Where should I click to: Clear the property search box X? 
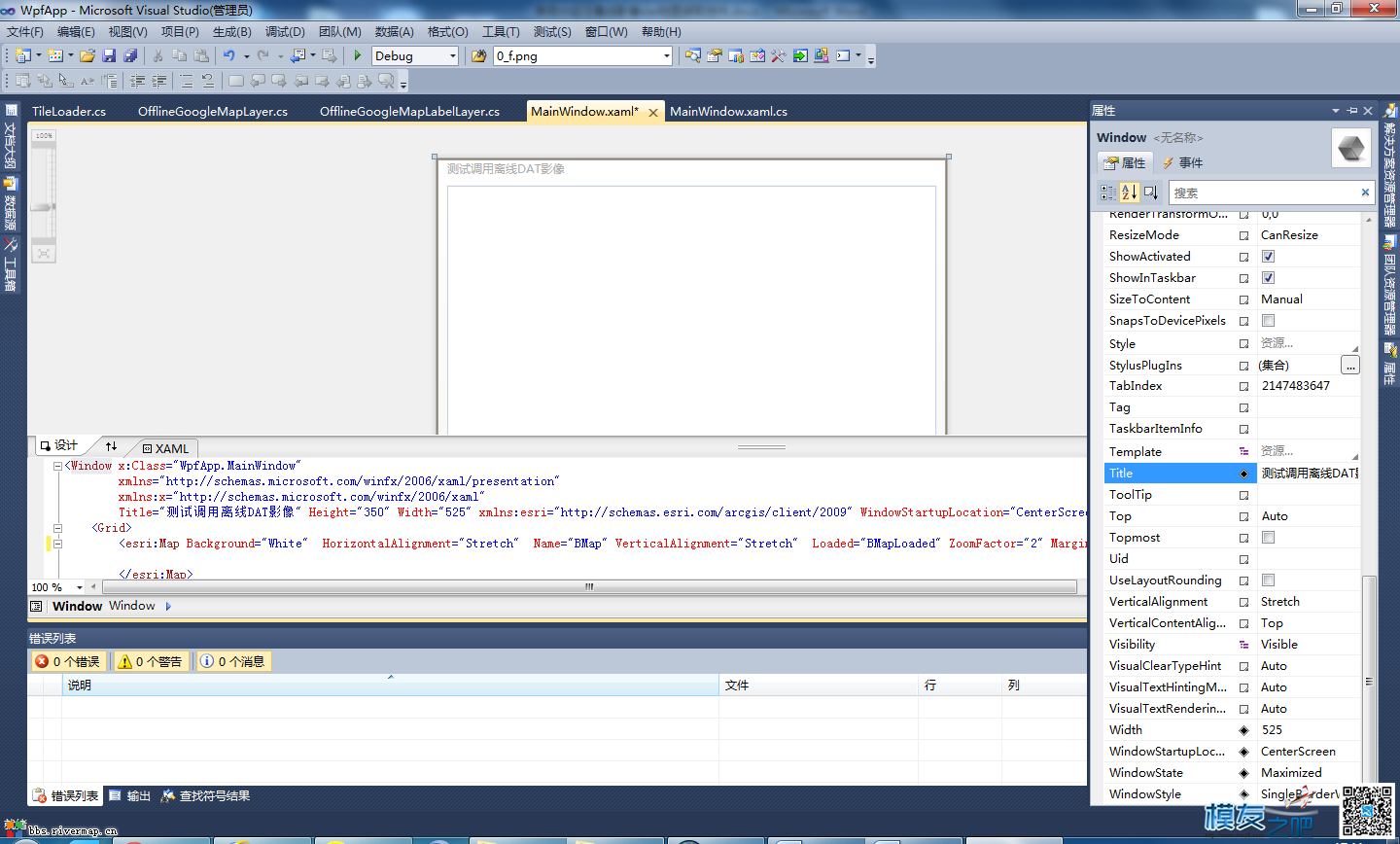click(1365, 193)
